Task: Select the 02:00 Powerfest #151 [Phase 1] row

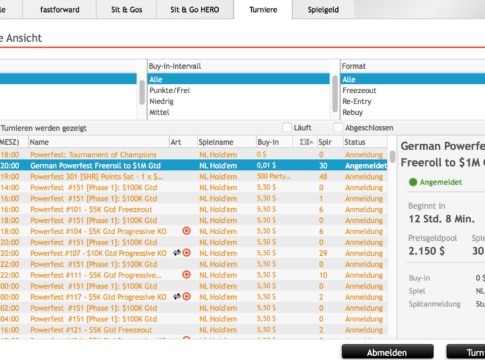Action: tap(193, 308)
